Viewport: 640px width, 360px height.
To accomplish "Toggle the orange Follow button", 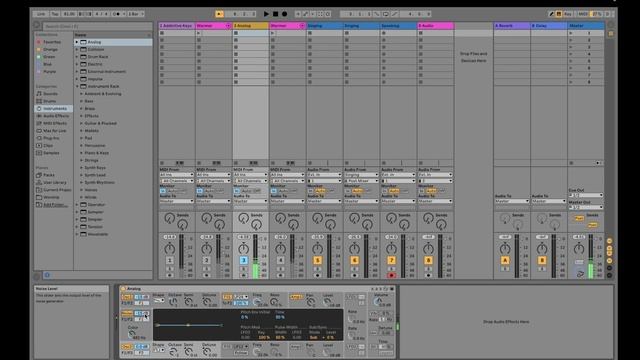I will coord(220,14).
